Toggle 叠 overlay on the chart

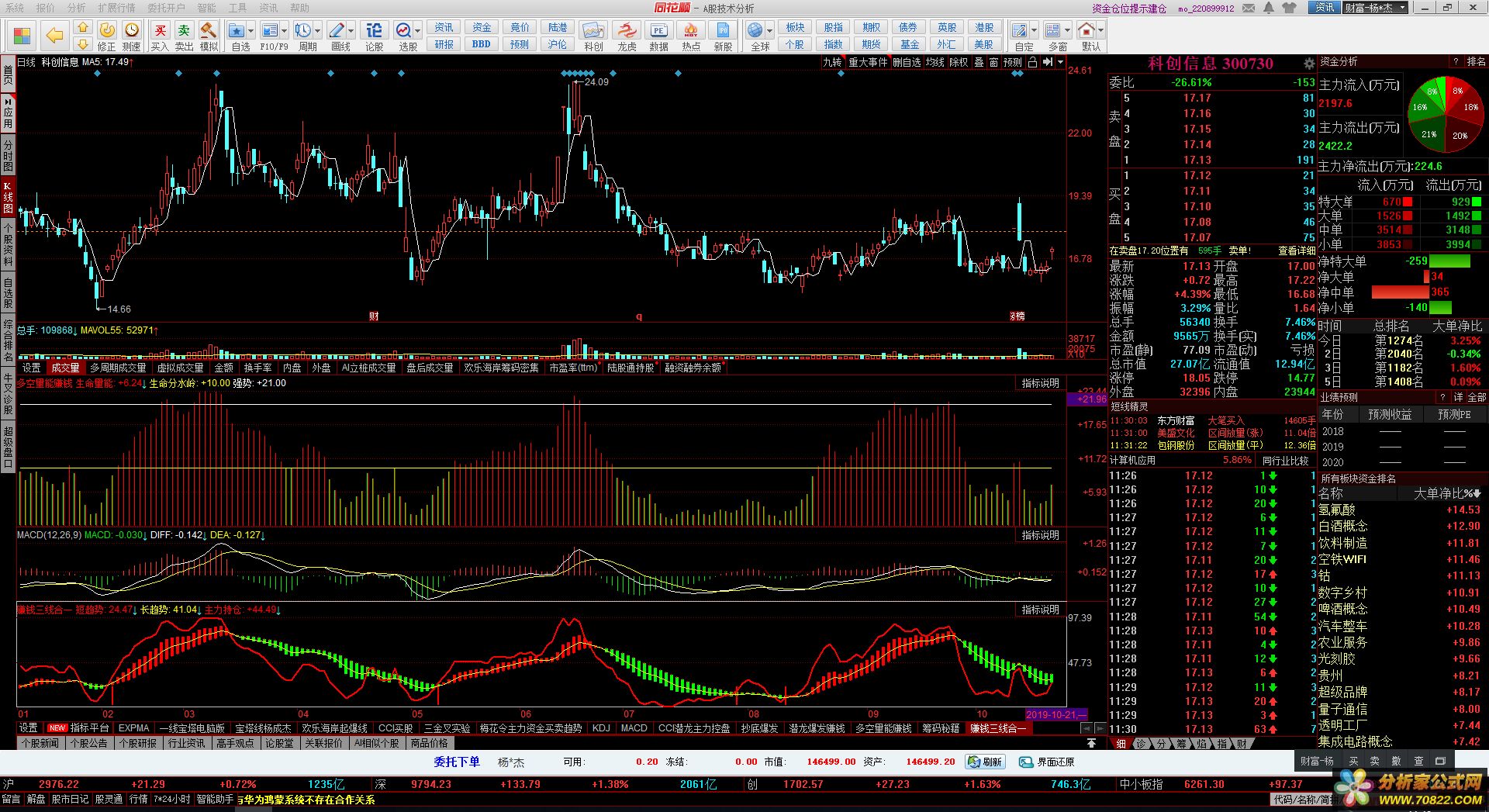[979, 62]
